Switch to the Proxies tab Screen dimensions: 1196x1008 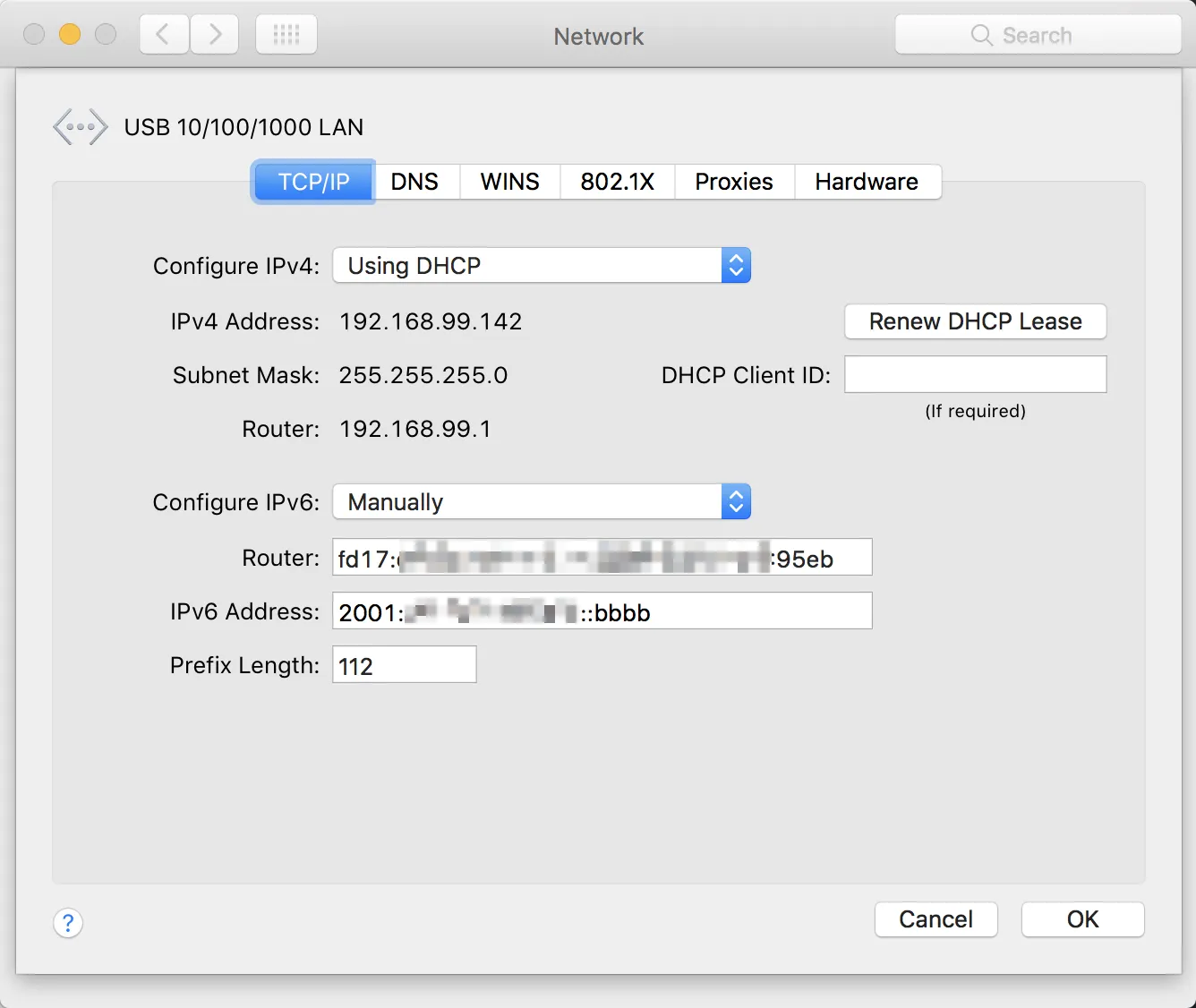pos(734,182)
